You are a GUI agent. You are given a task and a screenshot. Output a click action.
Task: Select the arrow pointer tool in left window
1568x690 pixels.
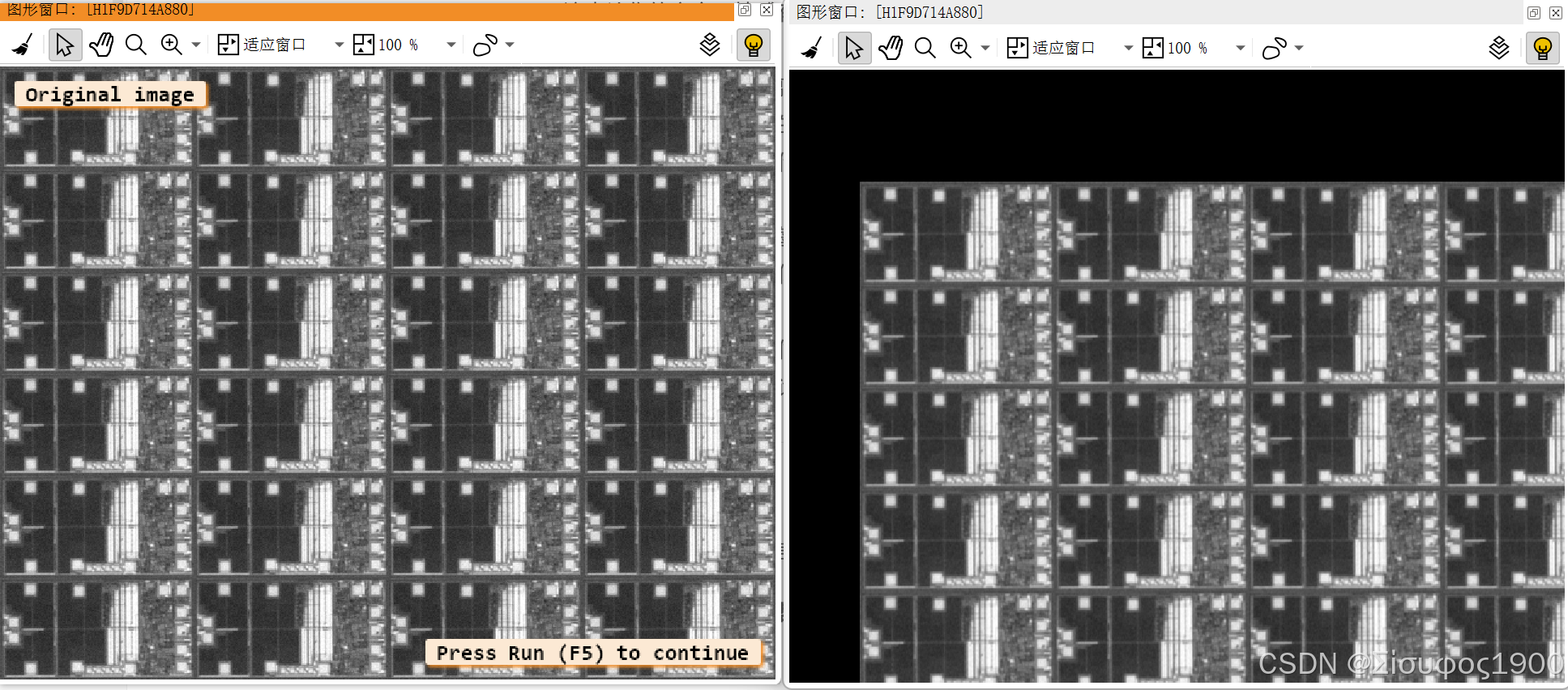pyautogui.click(x=65, y=45)
